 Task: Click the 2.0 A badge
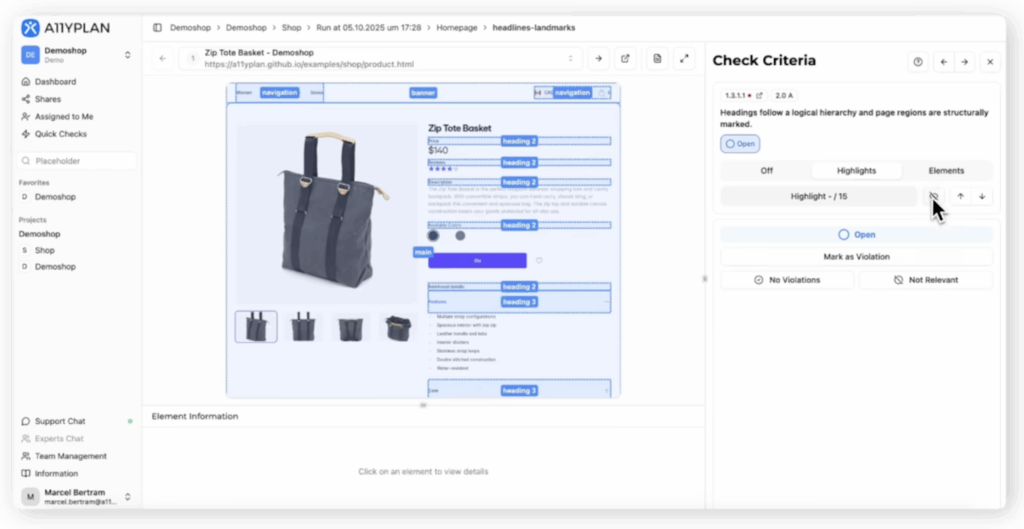(784, 95)
